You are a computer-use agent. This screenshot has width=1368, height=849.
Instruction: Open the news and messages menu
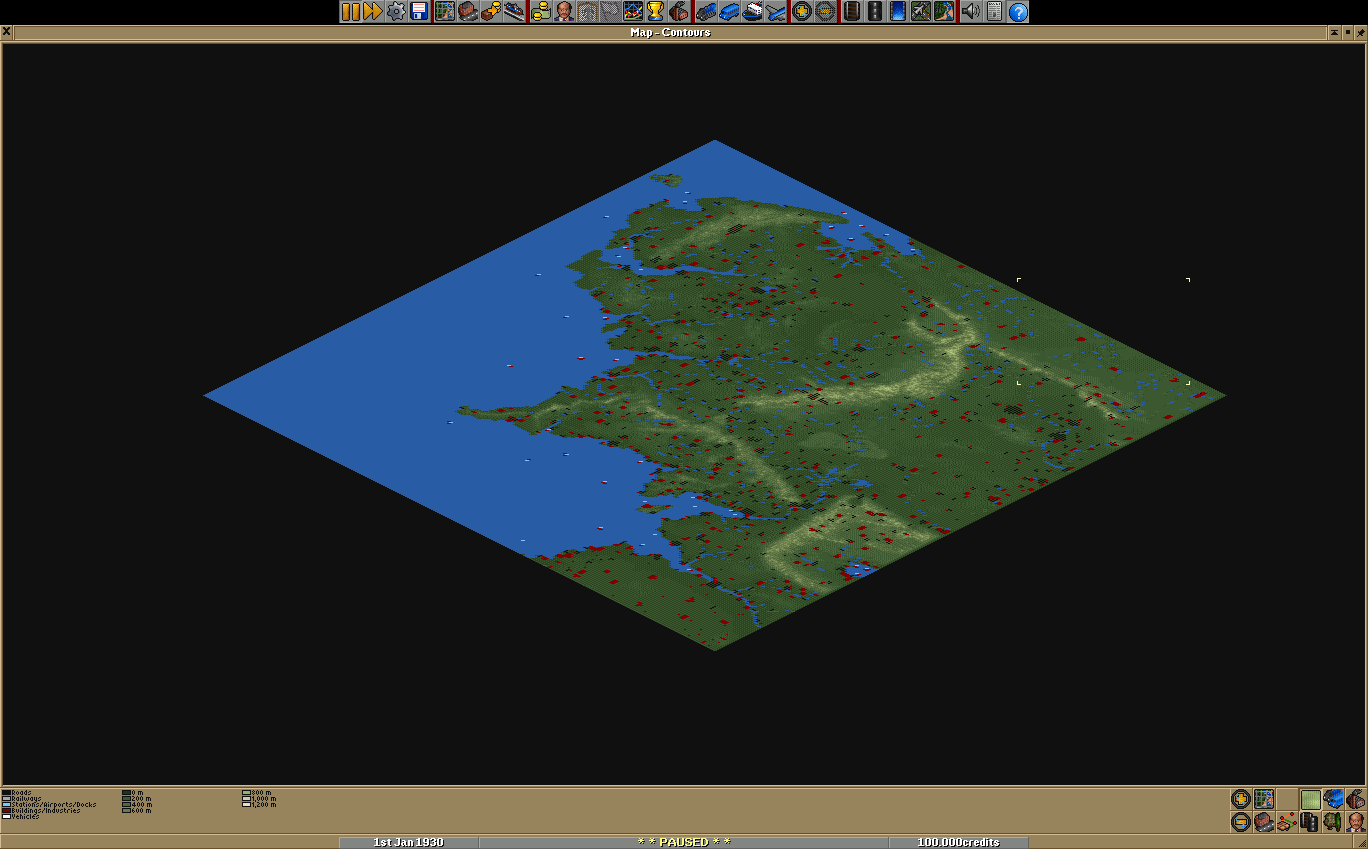pyautogui.click(x=993, y=12)
